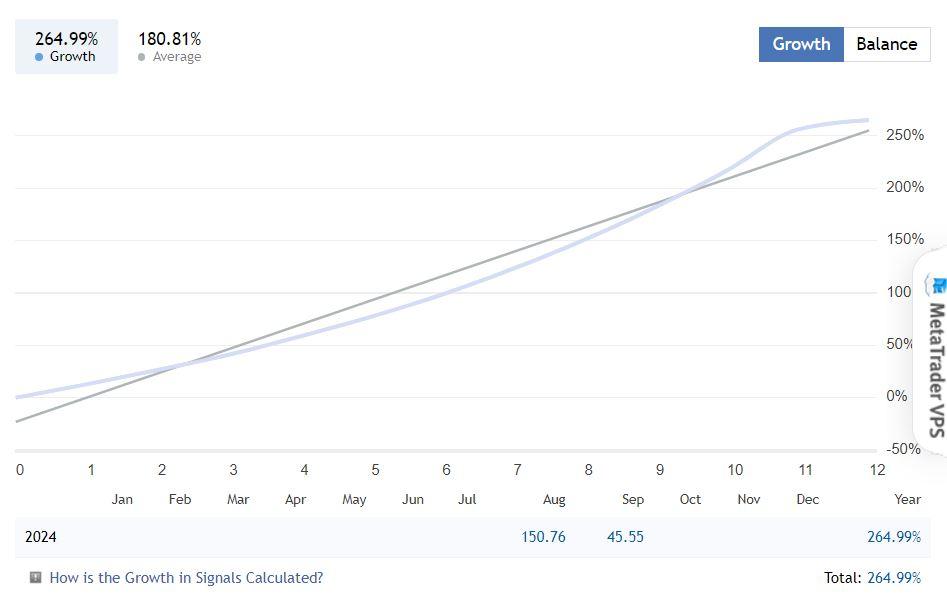Click the Dec month label

[807, 499]
